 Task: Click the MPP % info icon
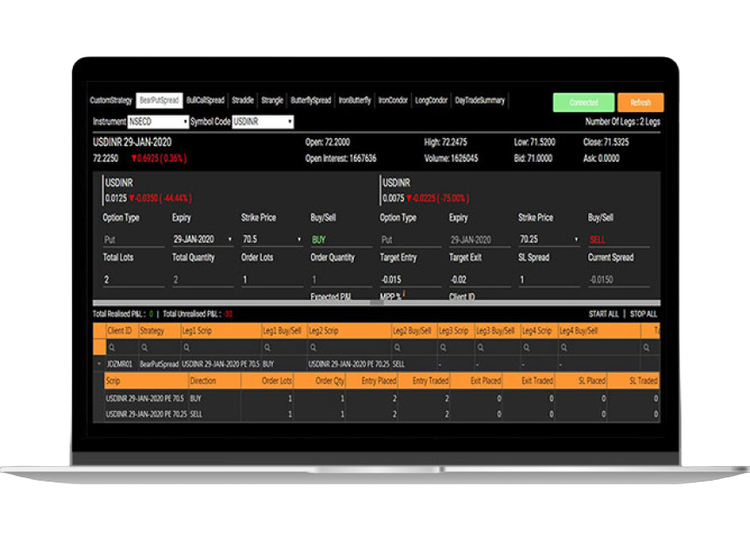point(405,294)
